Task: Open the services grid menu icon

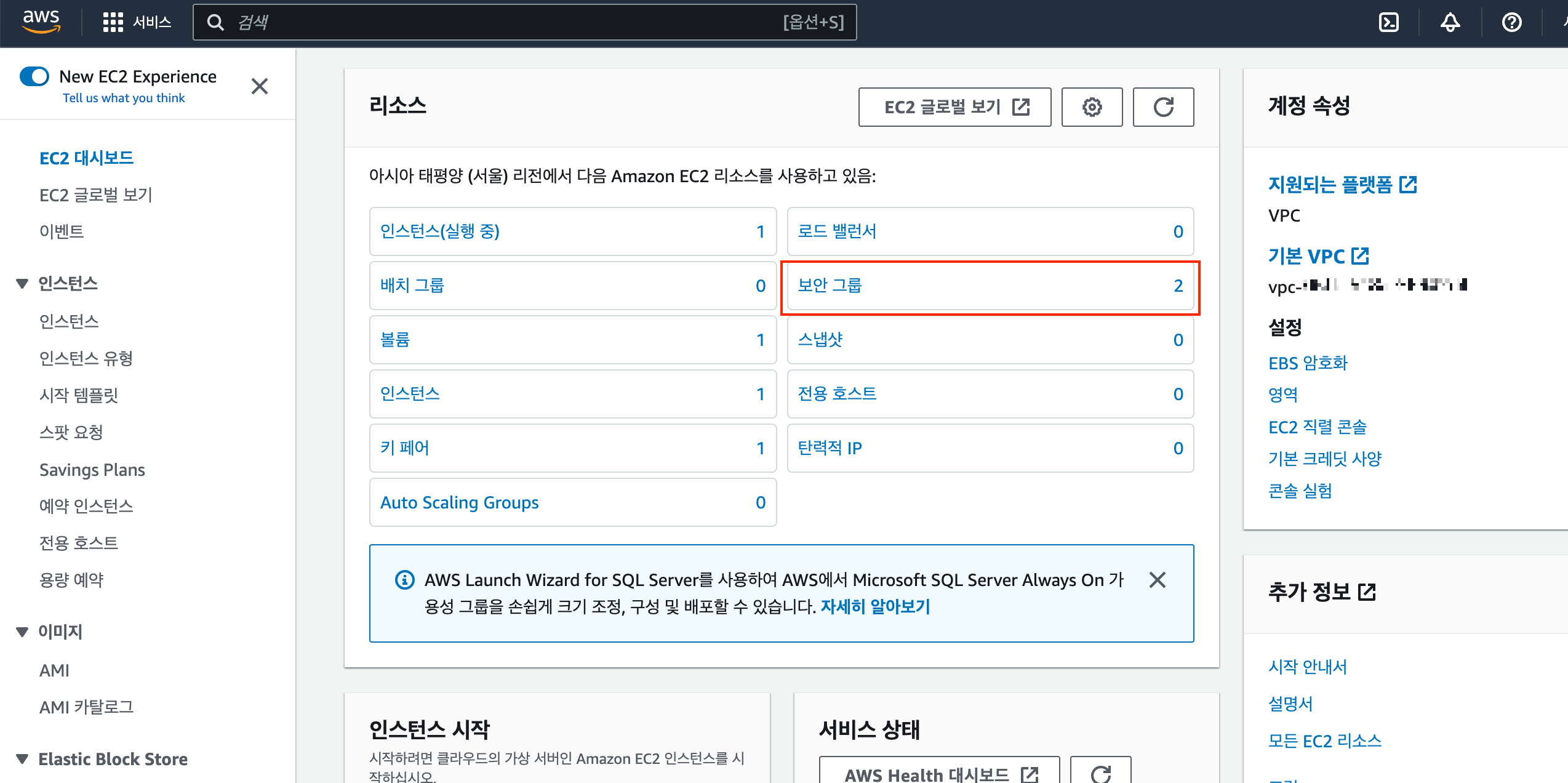Action: [113, 22]
